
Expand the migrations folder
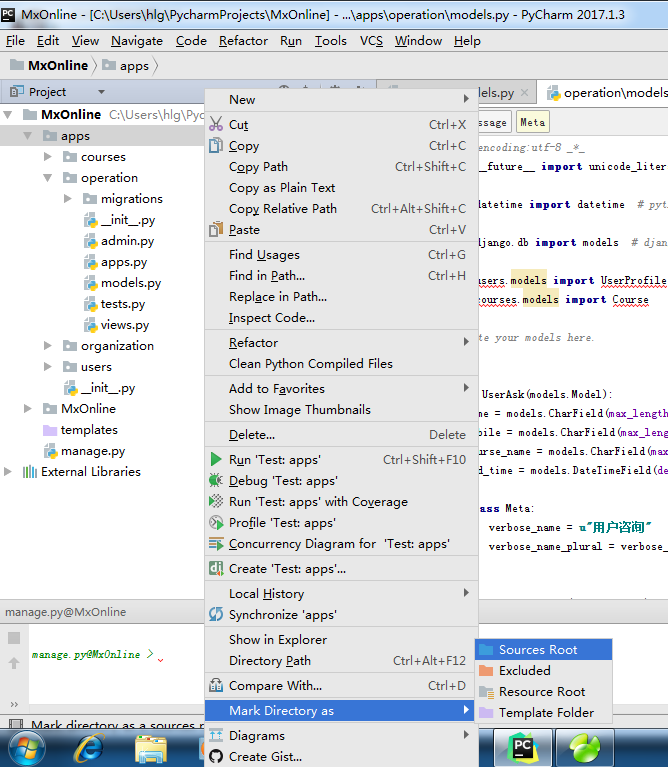(68, 199)
